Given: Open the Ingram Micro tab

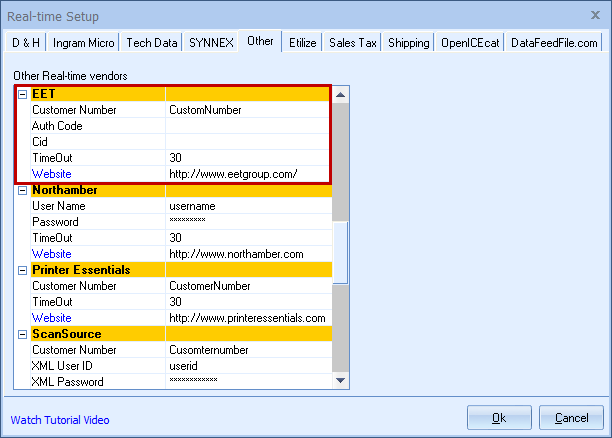Looking at the screenshot, I should point(84,43).
